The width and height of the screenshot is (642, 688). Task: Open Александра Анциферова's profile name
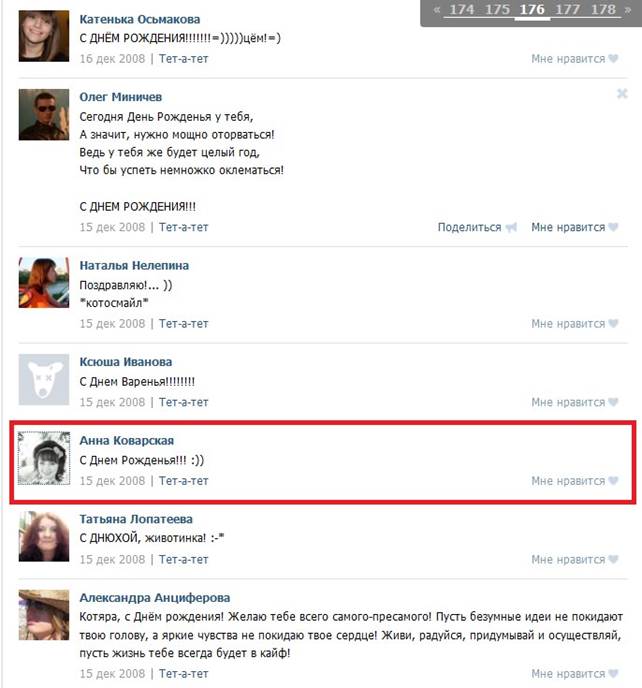tap(154, 598)
